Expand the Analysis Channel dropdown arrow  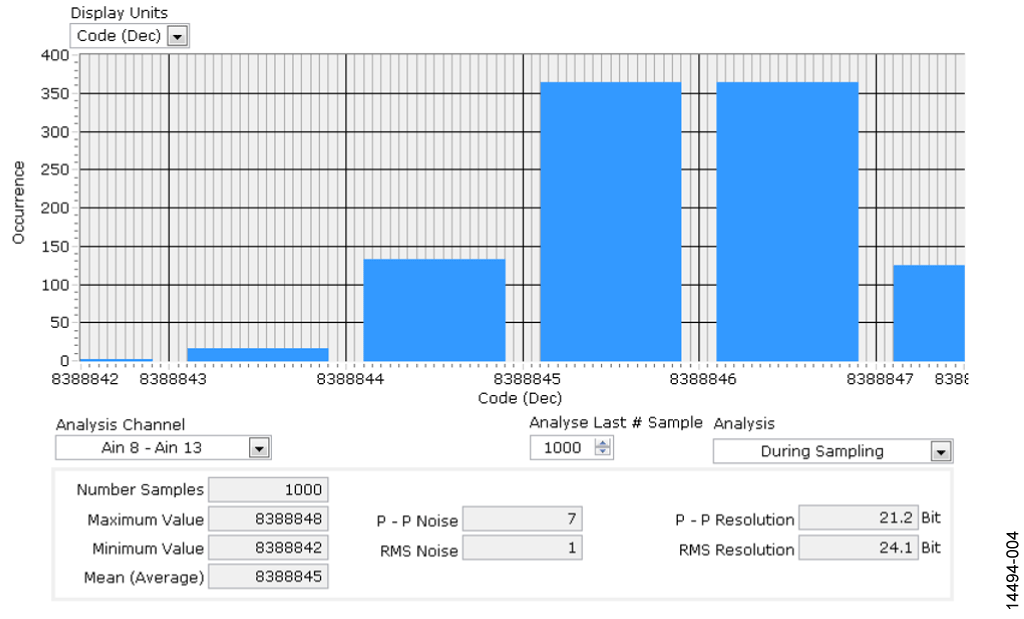[x=259, y=448]
